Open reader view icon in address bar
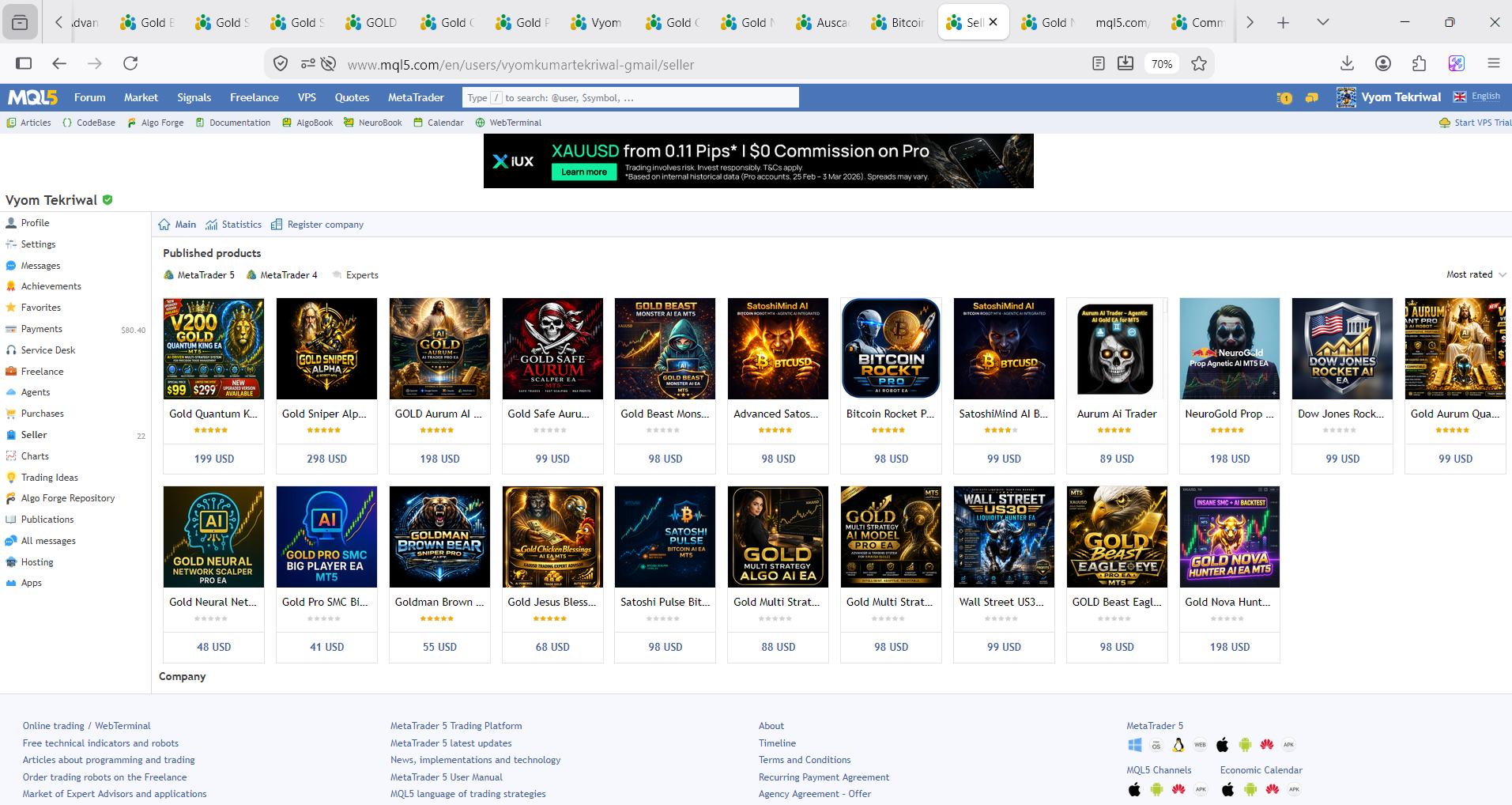 coord(1098,63)
